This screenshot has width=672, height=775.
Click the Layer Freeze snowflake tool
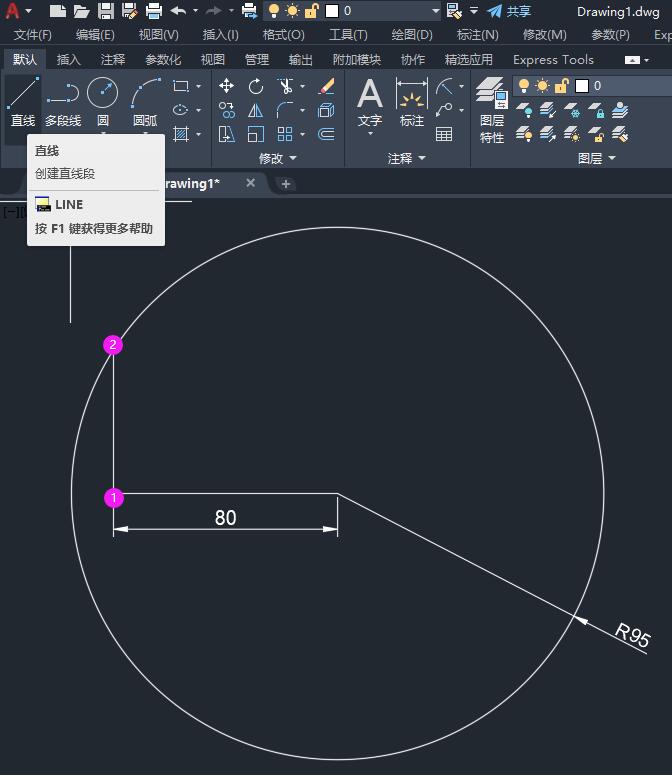coord(572,110)
